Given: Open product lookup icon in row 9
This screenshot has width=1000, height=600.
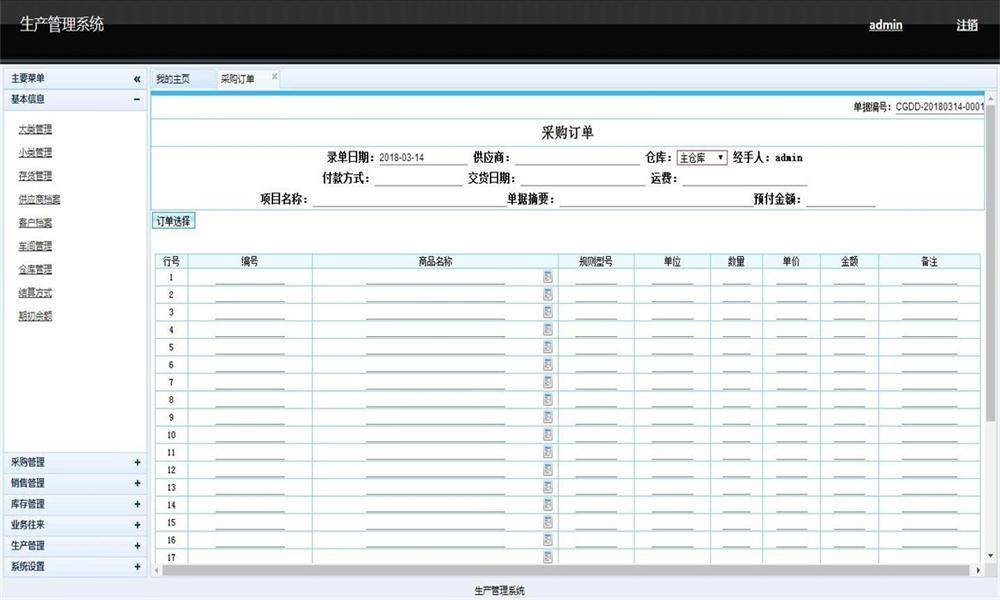Looking at the screenshot, I should [547, 417].
